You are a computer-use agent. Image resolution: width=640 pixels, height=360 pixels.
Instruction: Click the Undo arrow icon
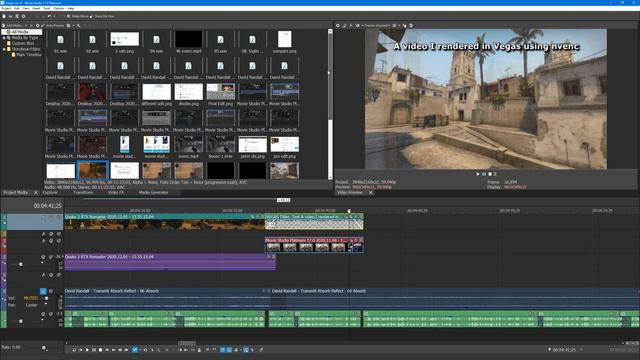pos(49,16)
